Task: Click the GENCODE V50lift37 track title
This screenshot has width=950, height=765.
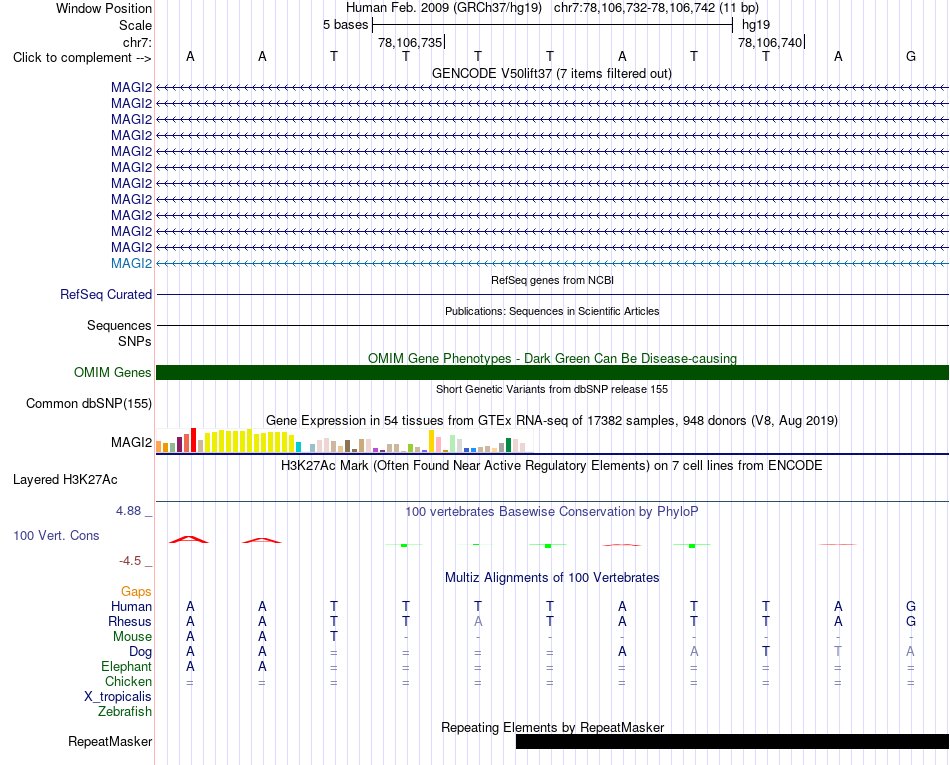Action: 551,73
